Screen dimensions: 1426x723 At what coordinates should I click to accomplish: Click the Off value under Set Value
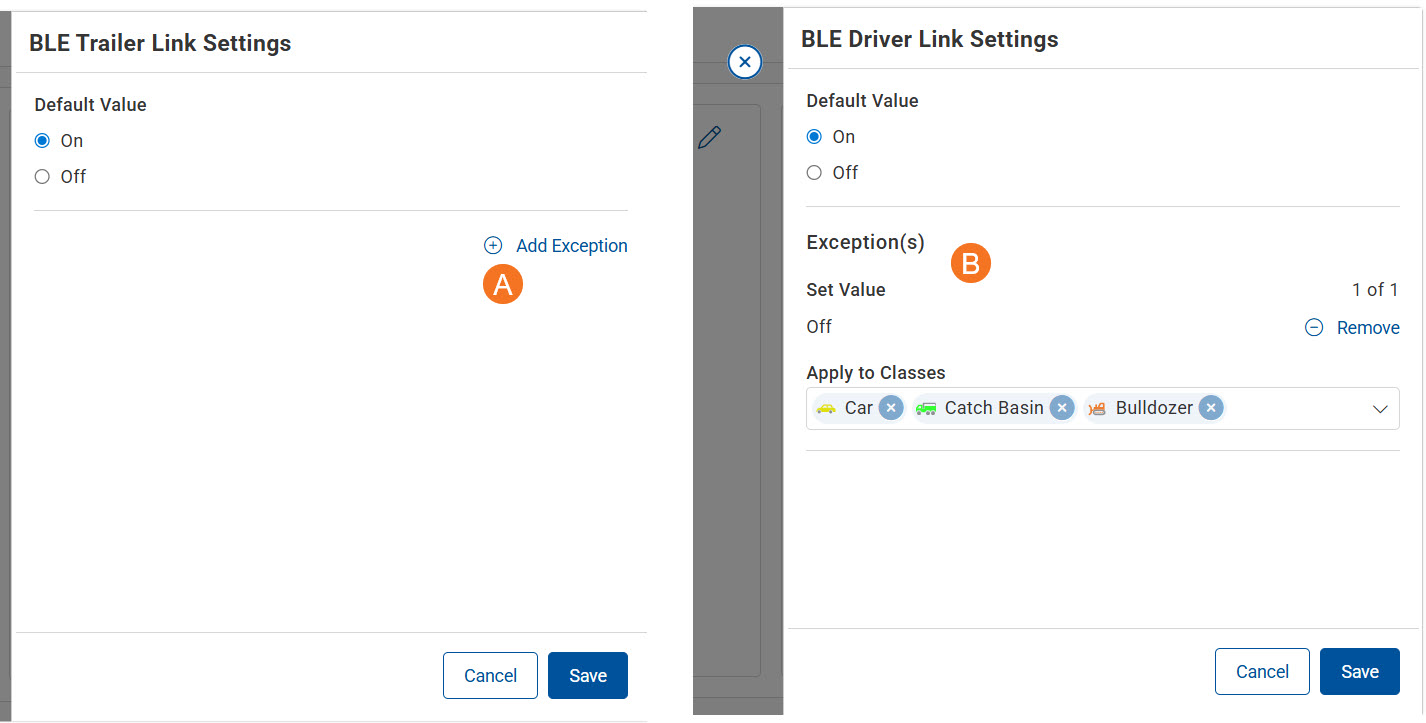[x=819, y=327]
